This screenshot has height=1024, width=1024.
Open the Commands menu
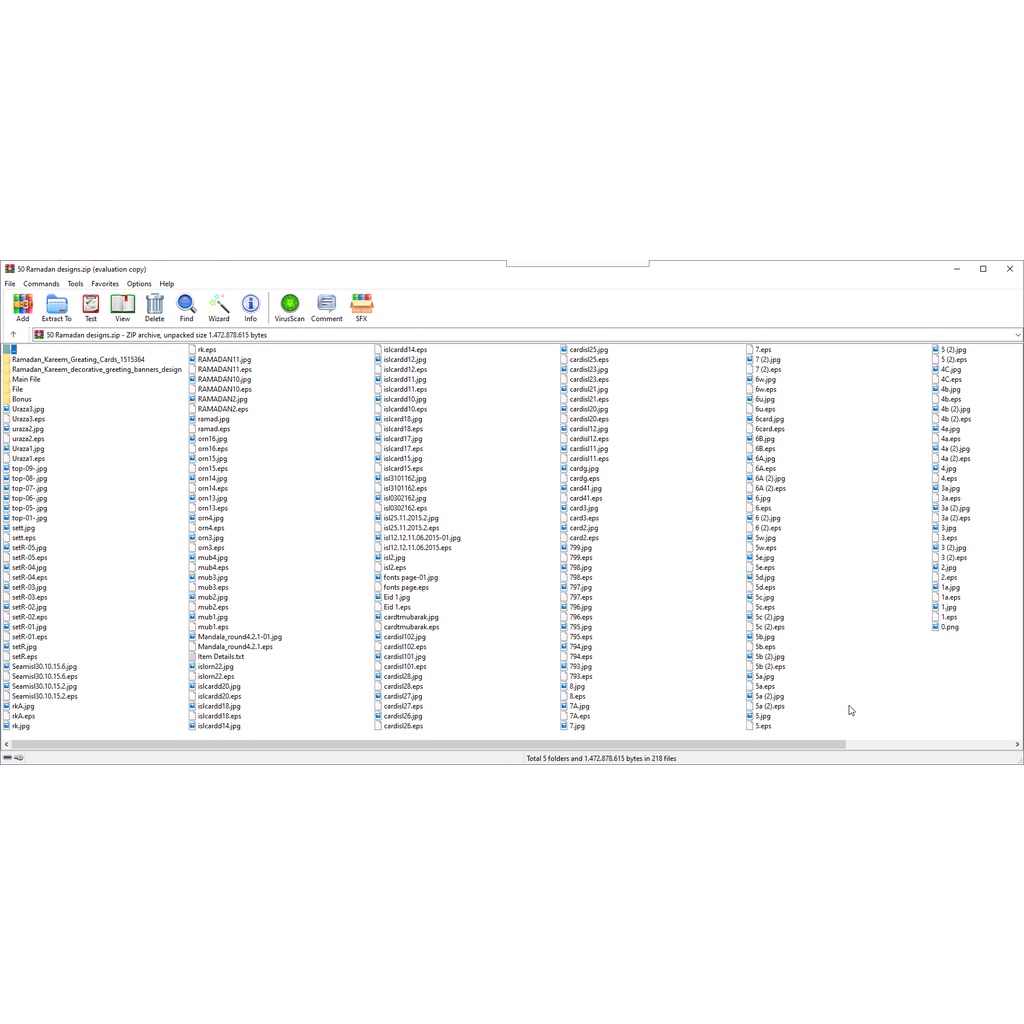click(41, 284)
